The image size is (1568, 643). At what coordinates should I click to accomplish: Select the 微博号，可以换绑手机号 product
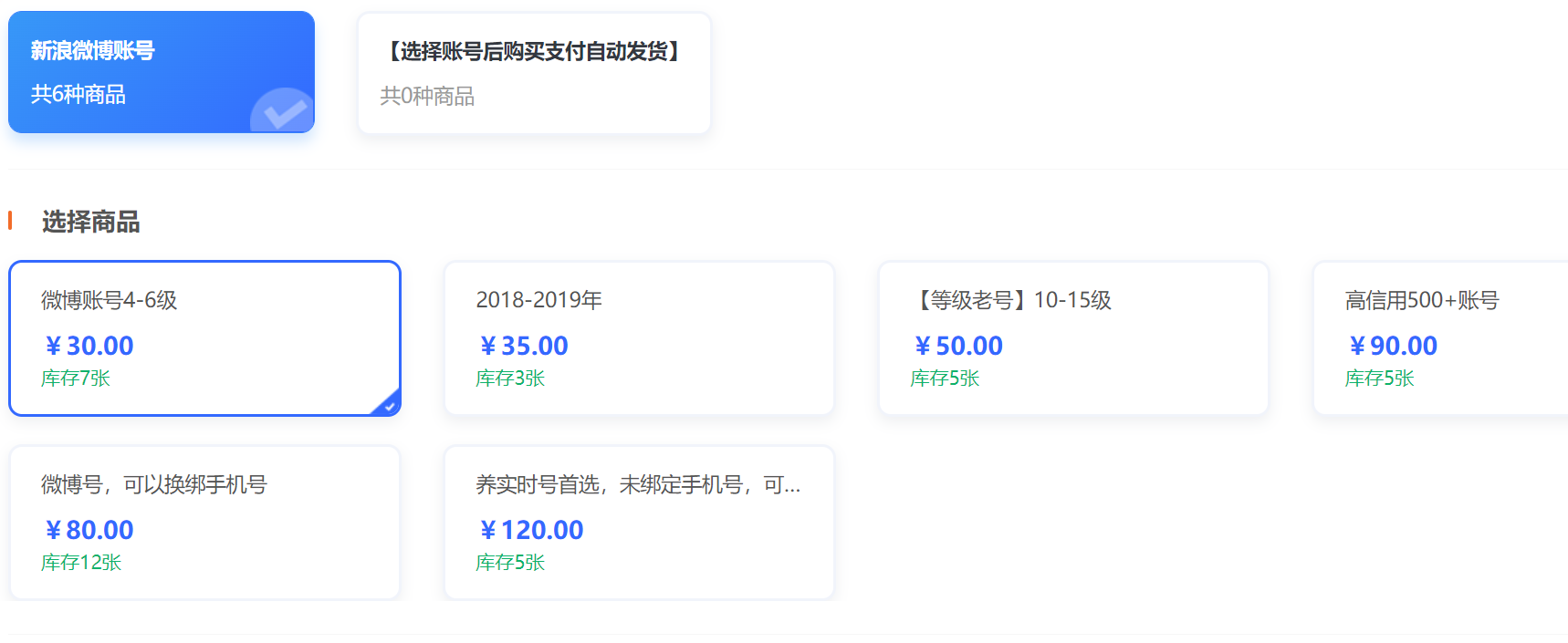(204, 522)
